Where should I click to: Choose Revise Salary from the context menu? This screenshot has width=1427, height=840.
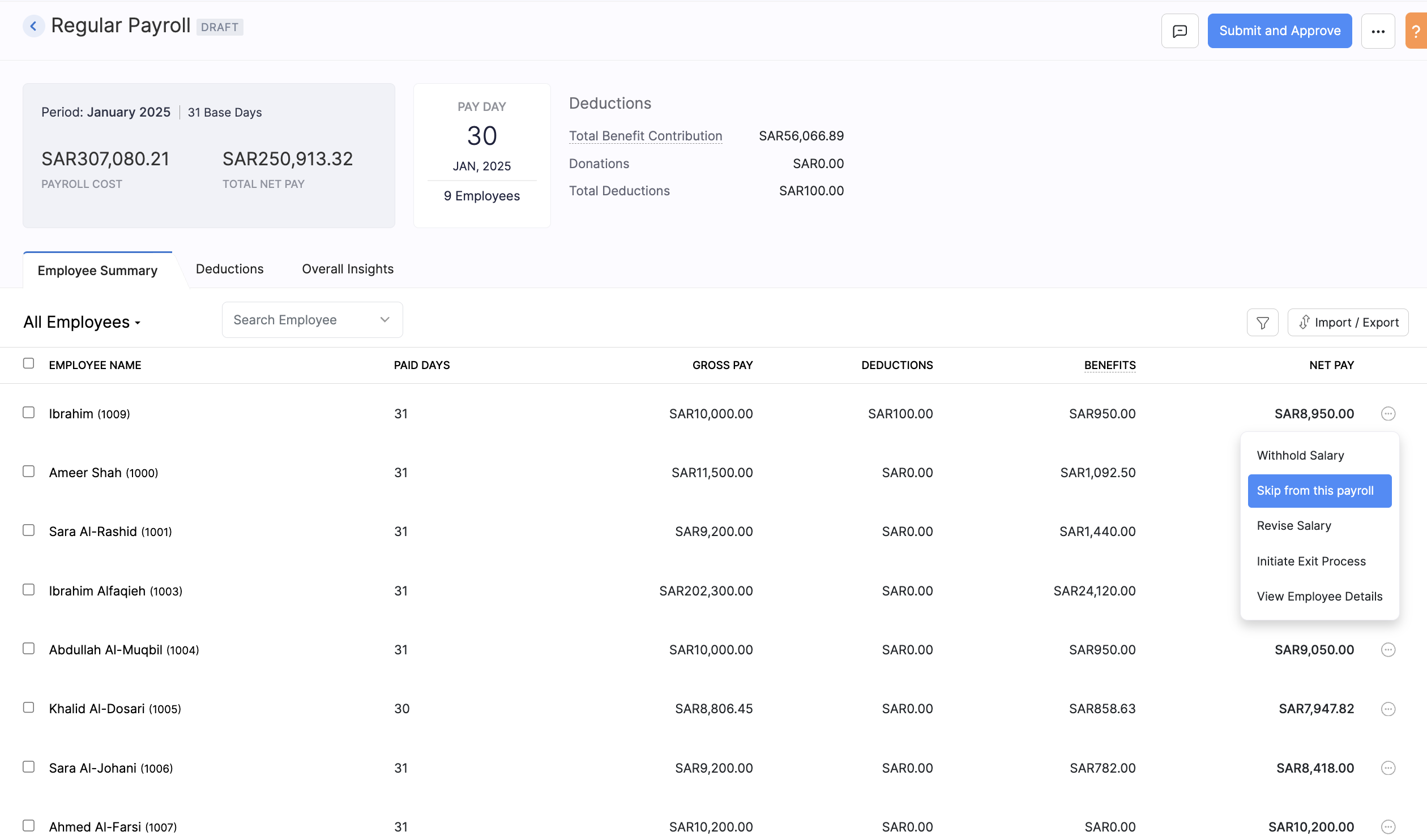coord(1293,526)
